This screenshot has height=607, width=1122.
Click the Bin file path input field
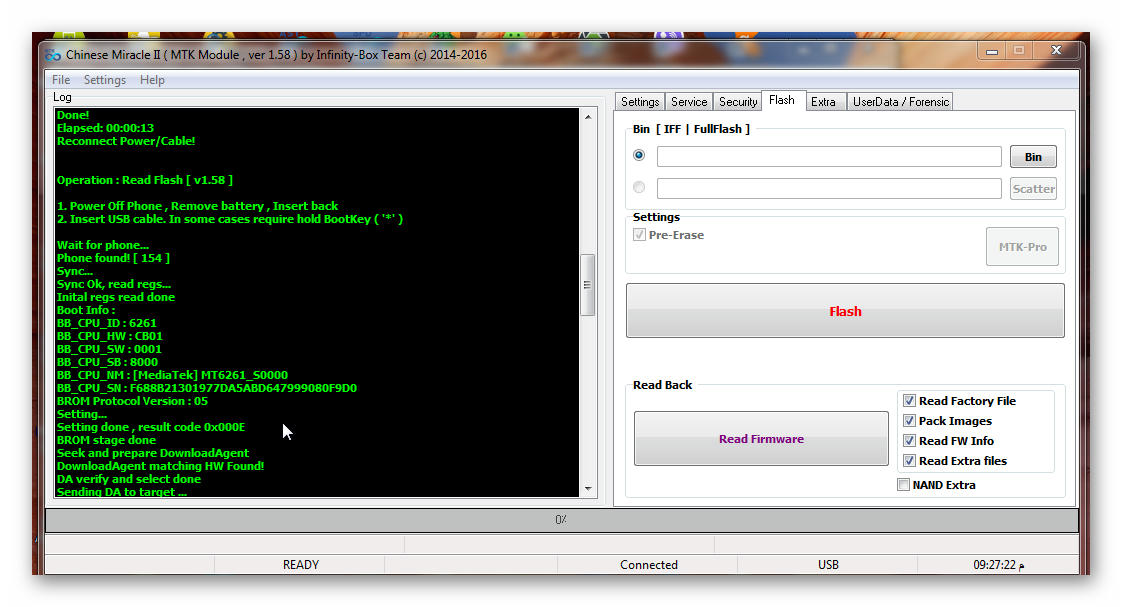click(x=829, y=157)
